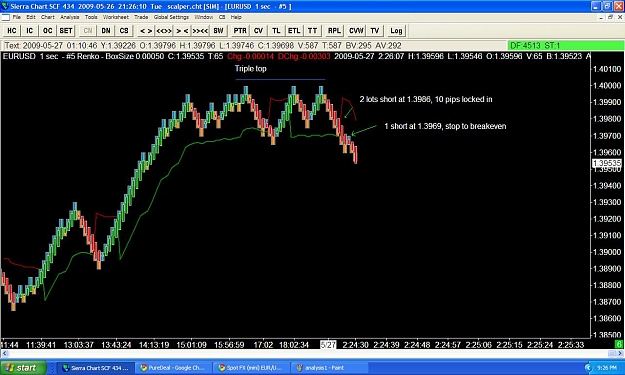
Task: Click the chart document icon beside File menu
Action: 5,17
